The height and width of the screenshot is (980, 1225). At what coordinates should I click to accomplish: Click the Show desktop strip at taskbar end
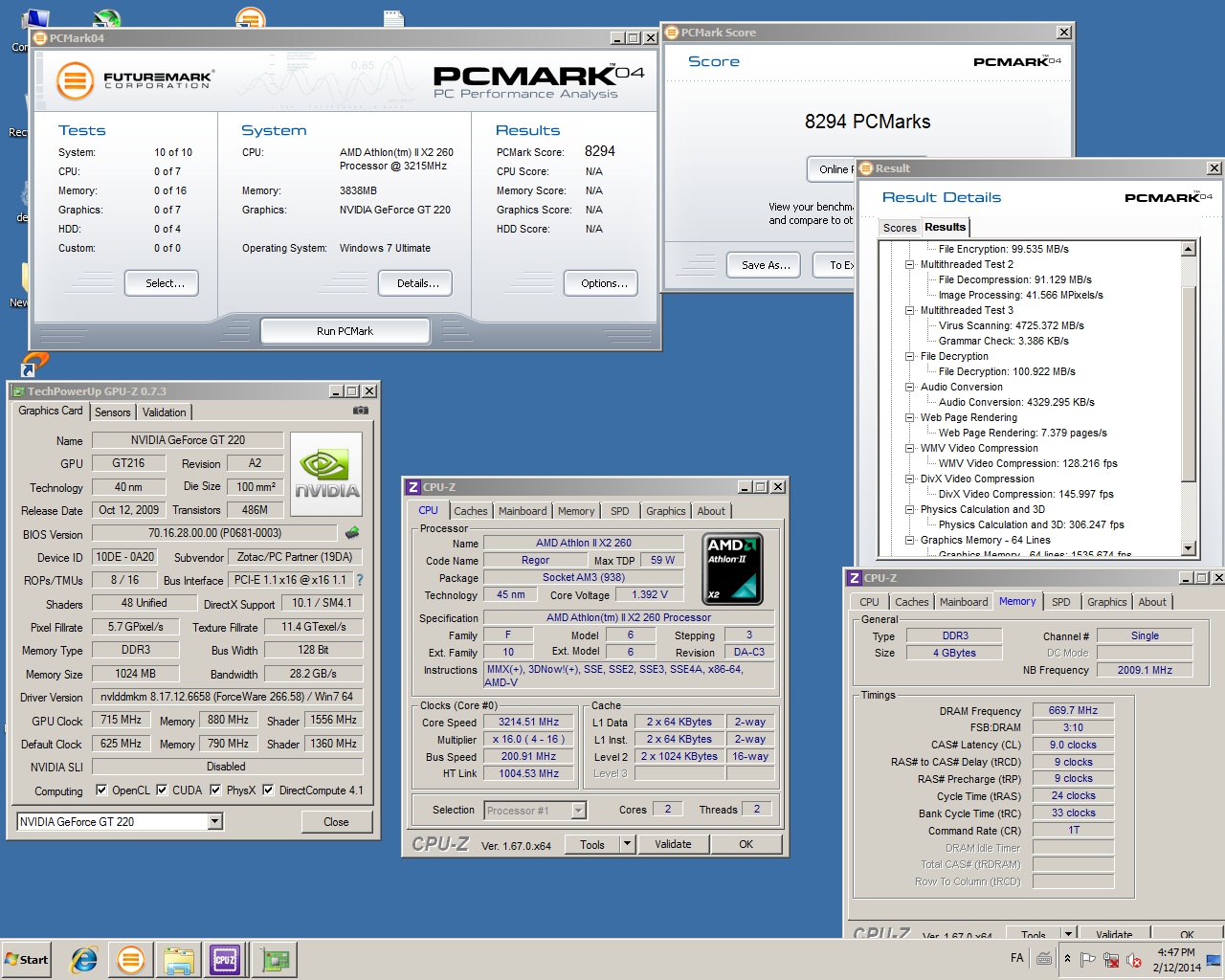[1215, 959]
